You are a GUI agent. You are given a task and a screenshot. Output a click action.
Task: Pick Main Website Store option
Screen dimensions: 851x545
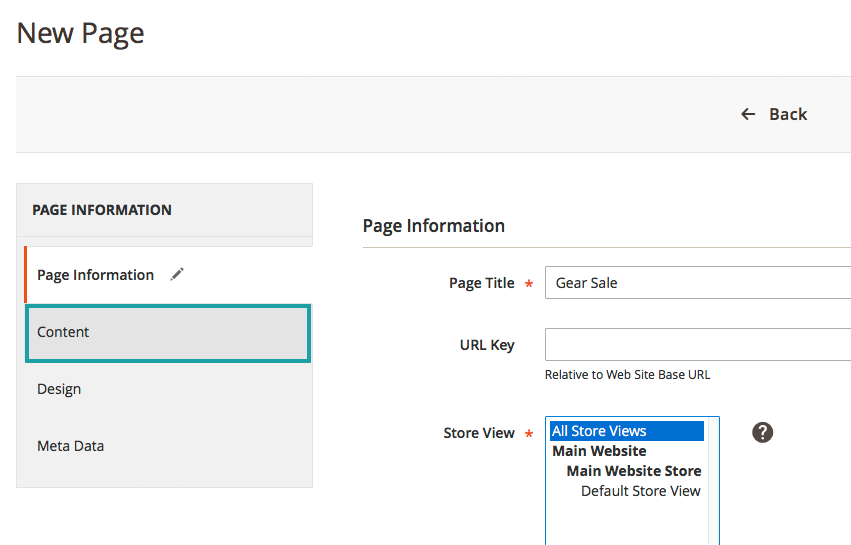634,471
